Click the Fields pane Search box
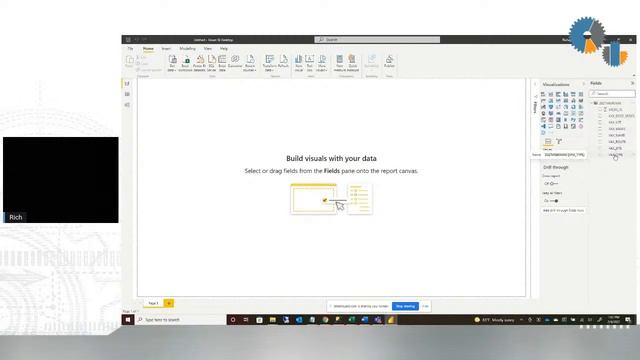 (612, 94)
